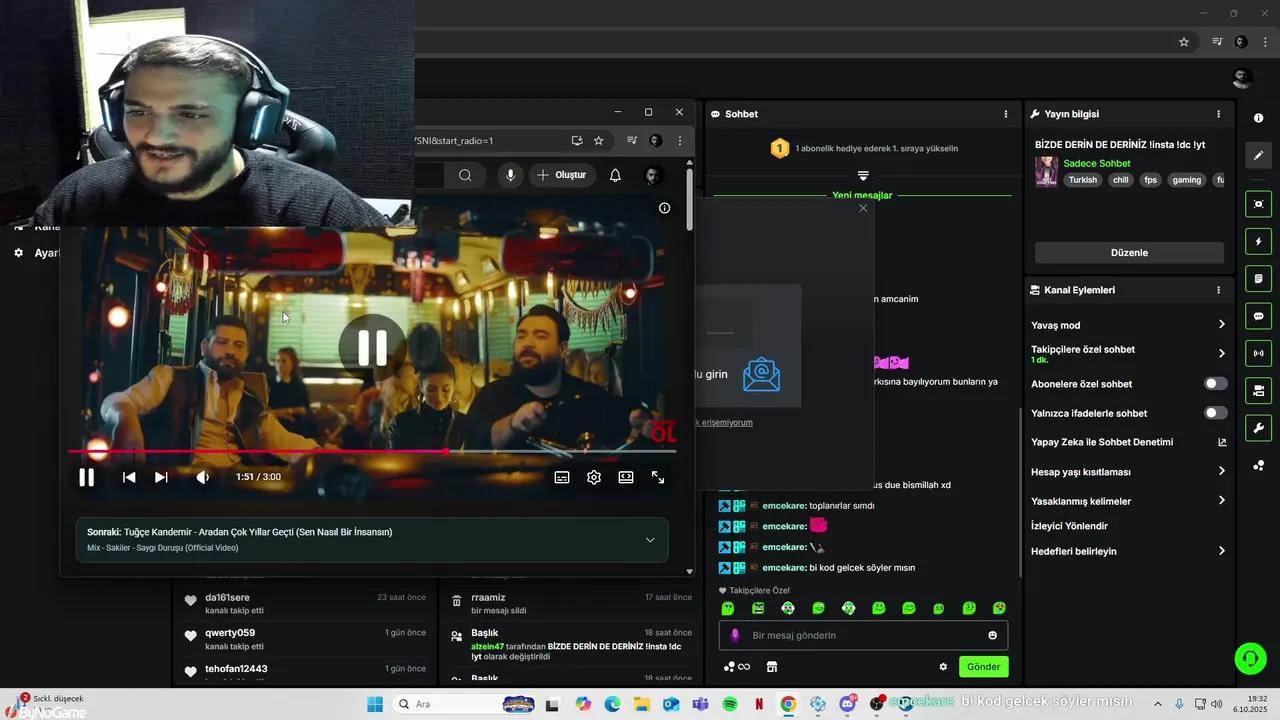
Task: Send chat message with Gönder button
Action: pyautogui.click(x=983, y=667)
